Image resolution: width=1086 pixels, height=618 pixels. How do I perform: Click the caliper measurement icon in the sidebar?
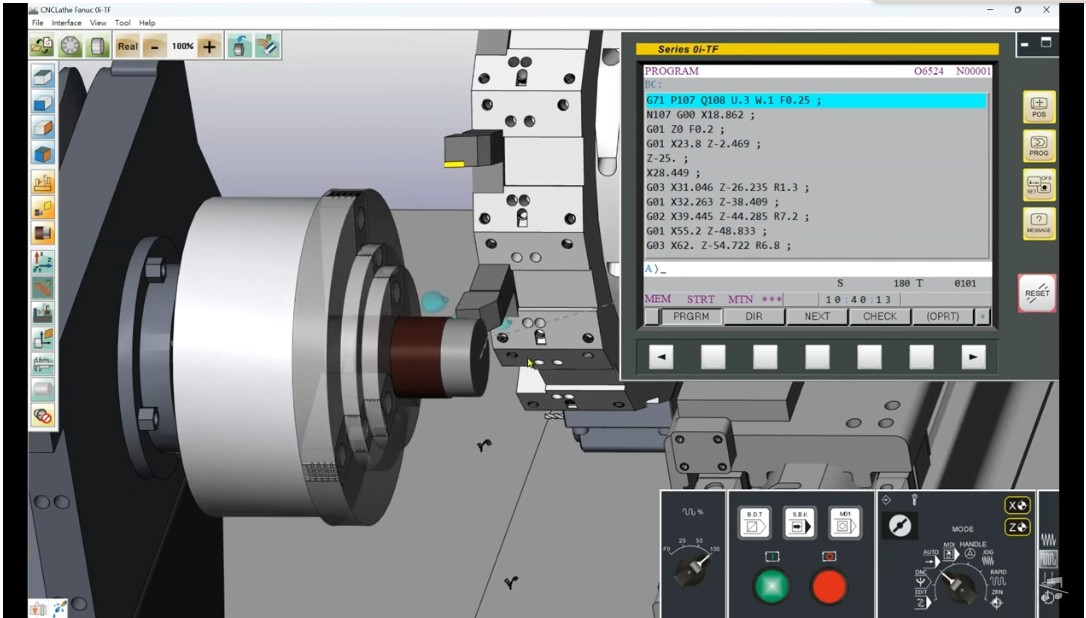(x=43, y=364)
